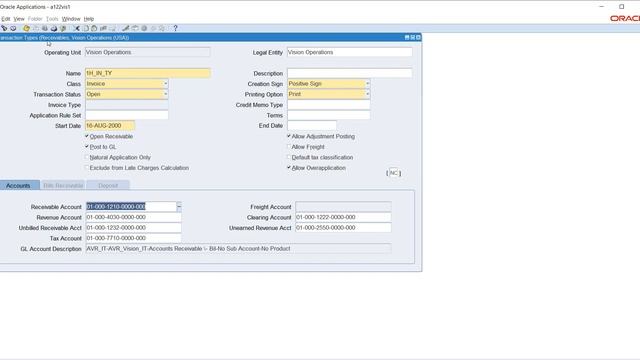This screenshot has width=640, height=360.
Task: Click the Switch Responsibilities toolbar icon
Action: coord(44,28)
